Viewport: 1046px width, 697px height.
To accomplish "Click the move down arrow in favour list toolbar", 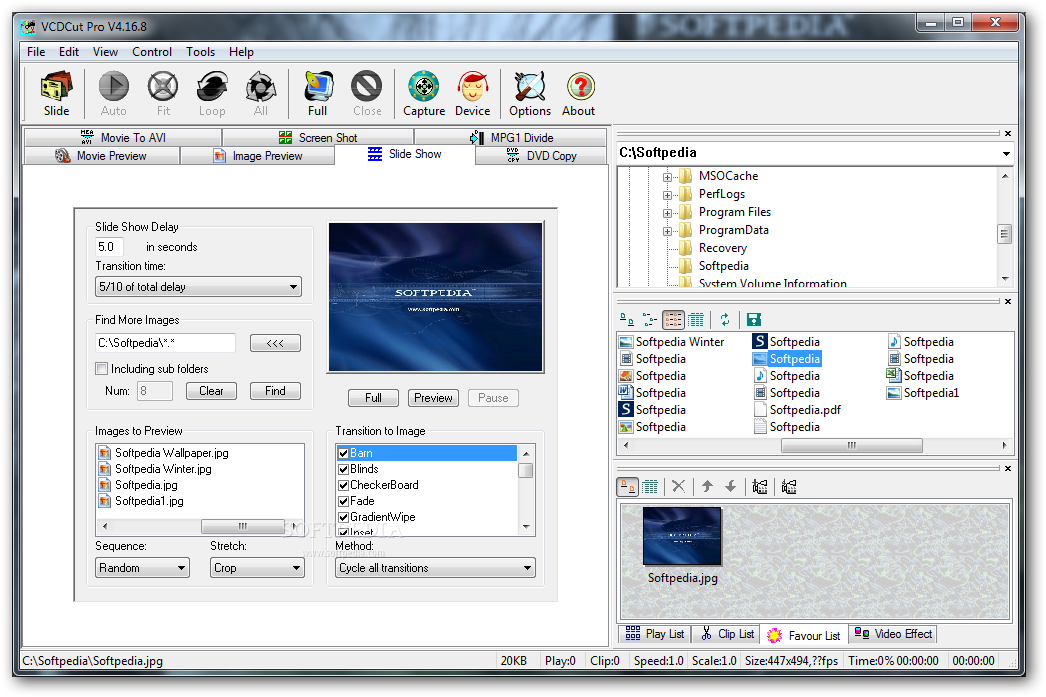I will tap(730, 486).
